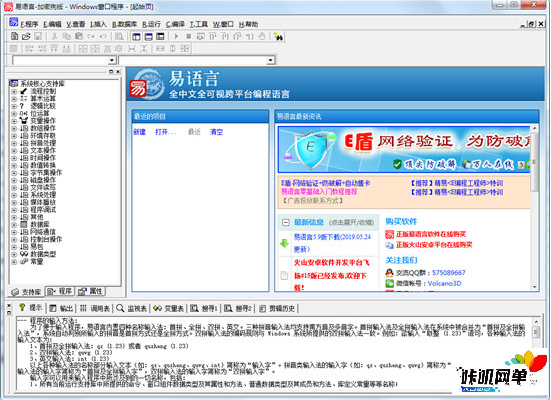This screenshot has height=400, width=551.
Task: Click the 575089667 QQ group link
Action: tap(448, 273)
